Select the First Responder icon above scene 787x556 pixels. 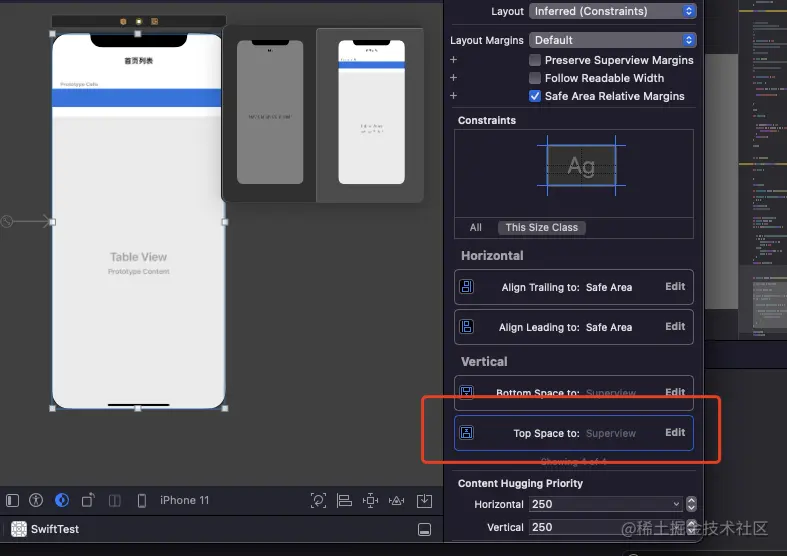coord(139,22)
